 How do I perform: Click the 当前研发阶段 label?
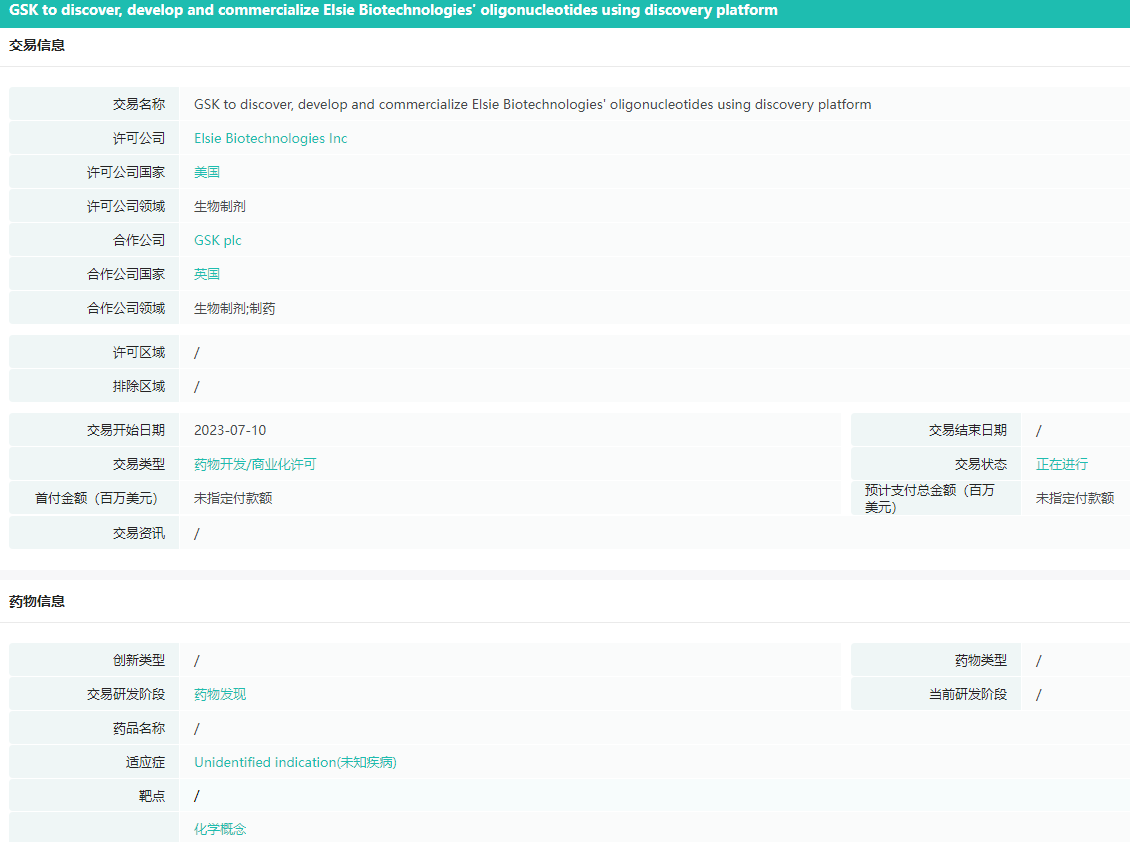coord(967,694)
